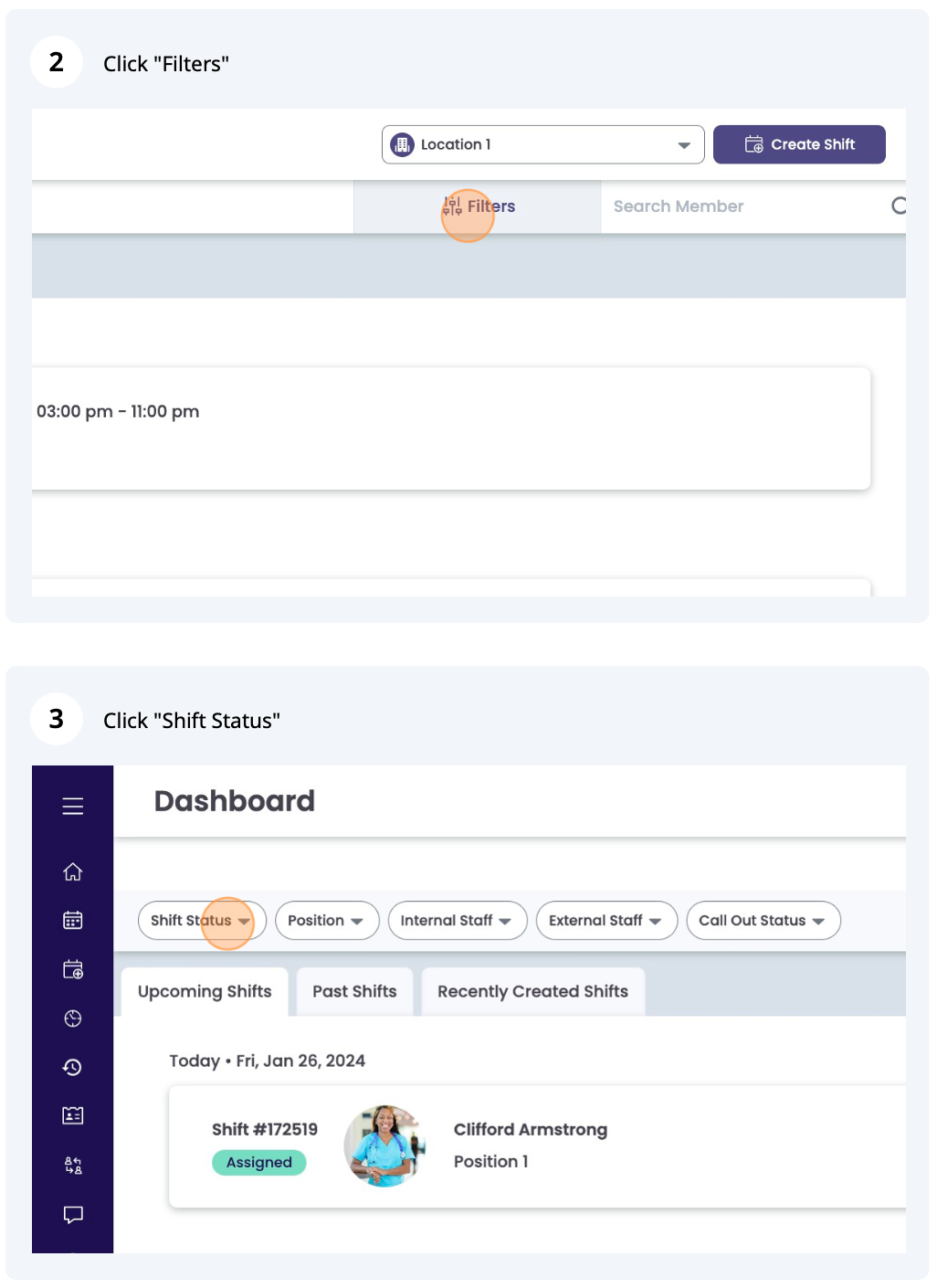
Task: Open the Call Out Status dropdown
Action: [x=763, y=921]
